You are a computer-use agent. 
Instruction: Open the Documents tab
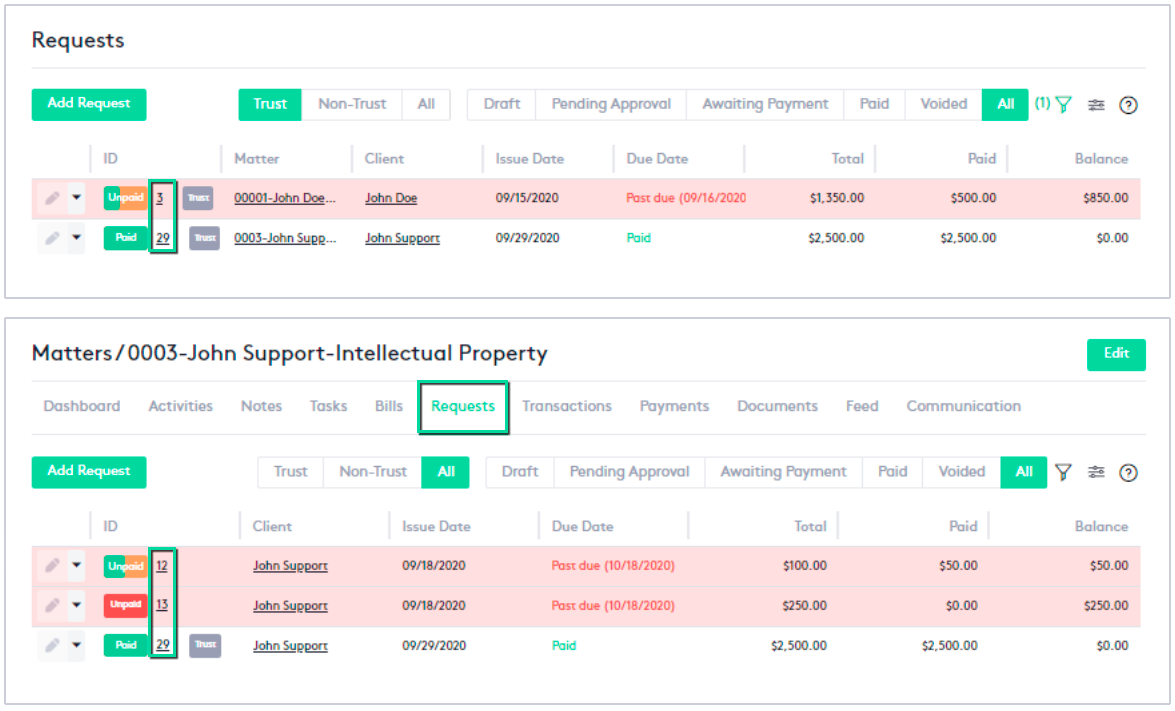tap(777, 406)
